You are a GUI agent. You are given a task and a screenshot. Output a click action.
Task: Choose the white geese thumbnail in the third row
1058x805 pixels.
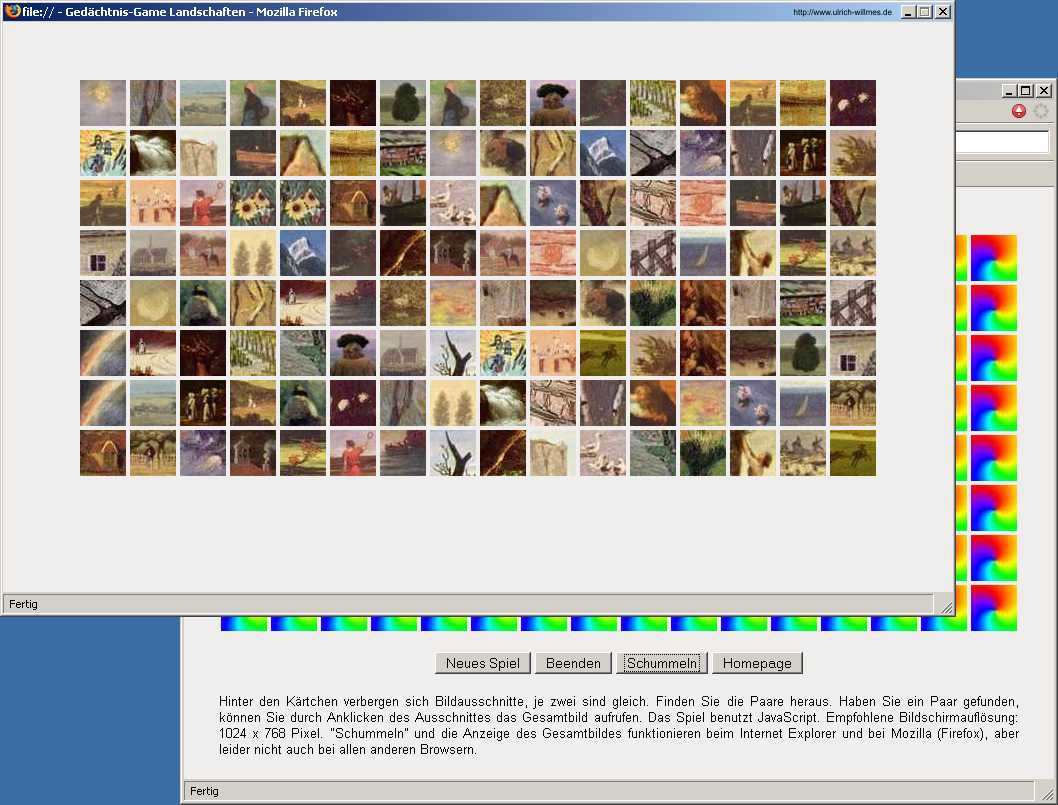453,203
